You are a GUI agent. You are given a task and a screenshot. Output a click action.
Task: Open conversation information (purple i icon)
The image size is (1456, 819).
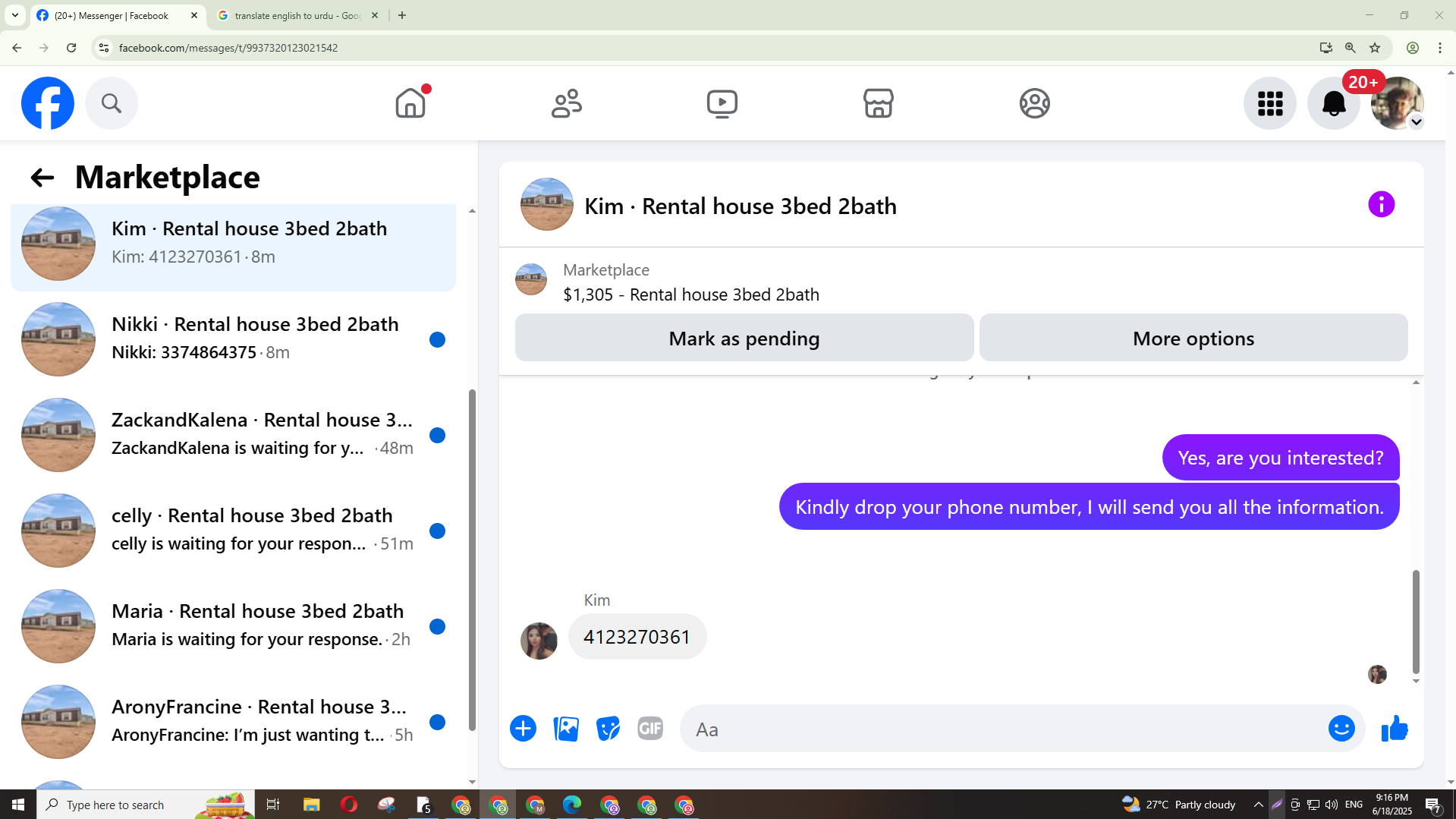tap(1382, 204)
